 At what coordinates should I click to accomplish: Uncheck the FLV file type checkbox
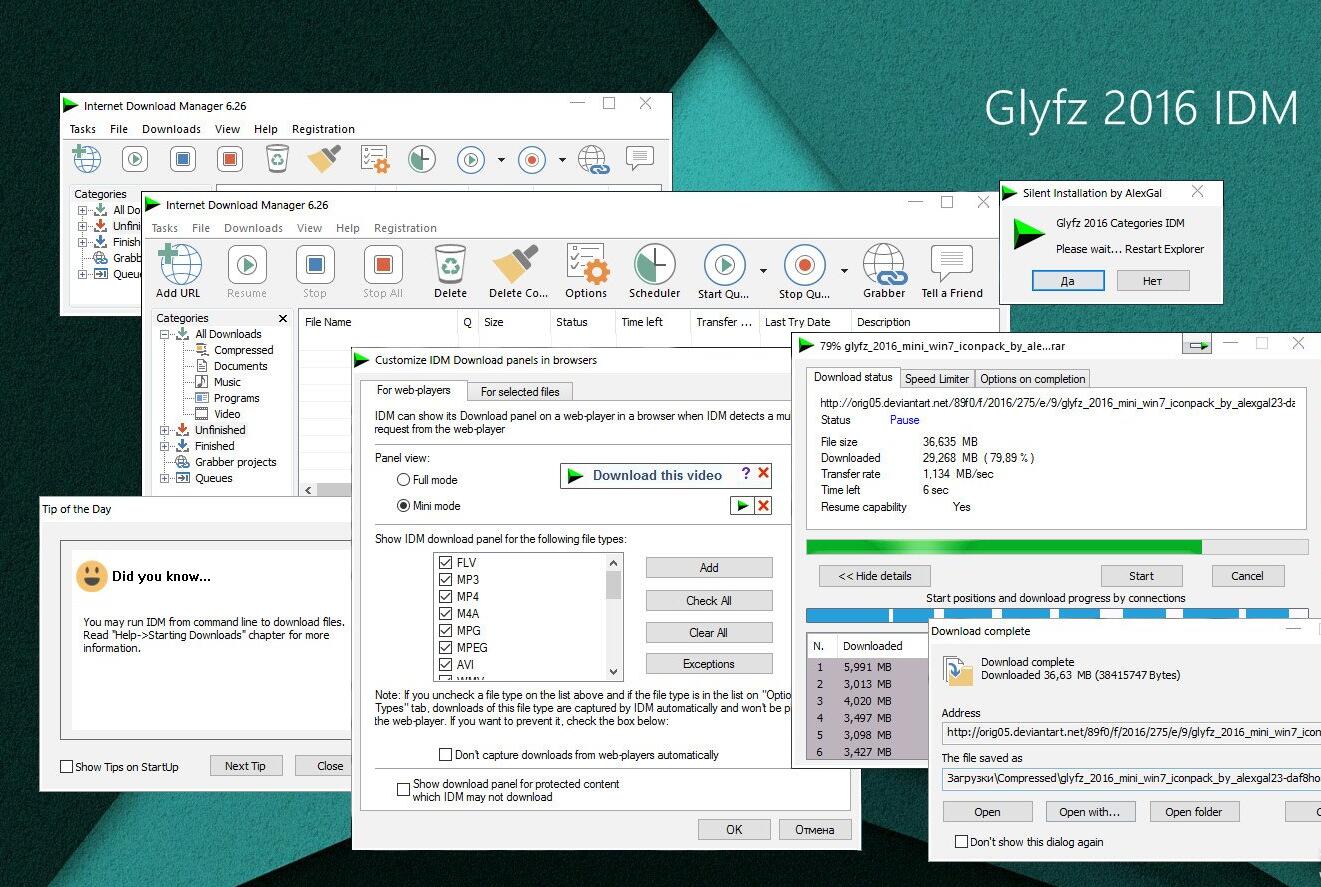coord(446,563)
